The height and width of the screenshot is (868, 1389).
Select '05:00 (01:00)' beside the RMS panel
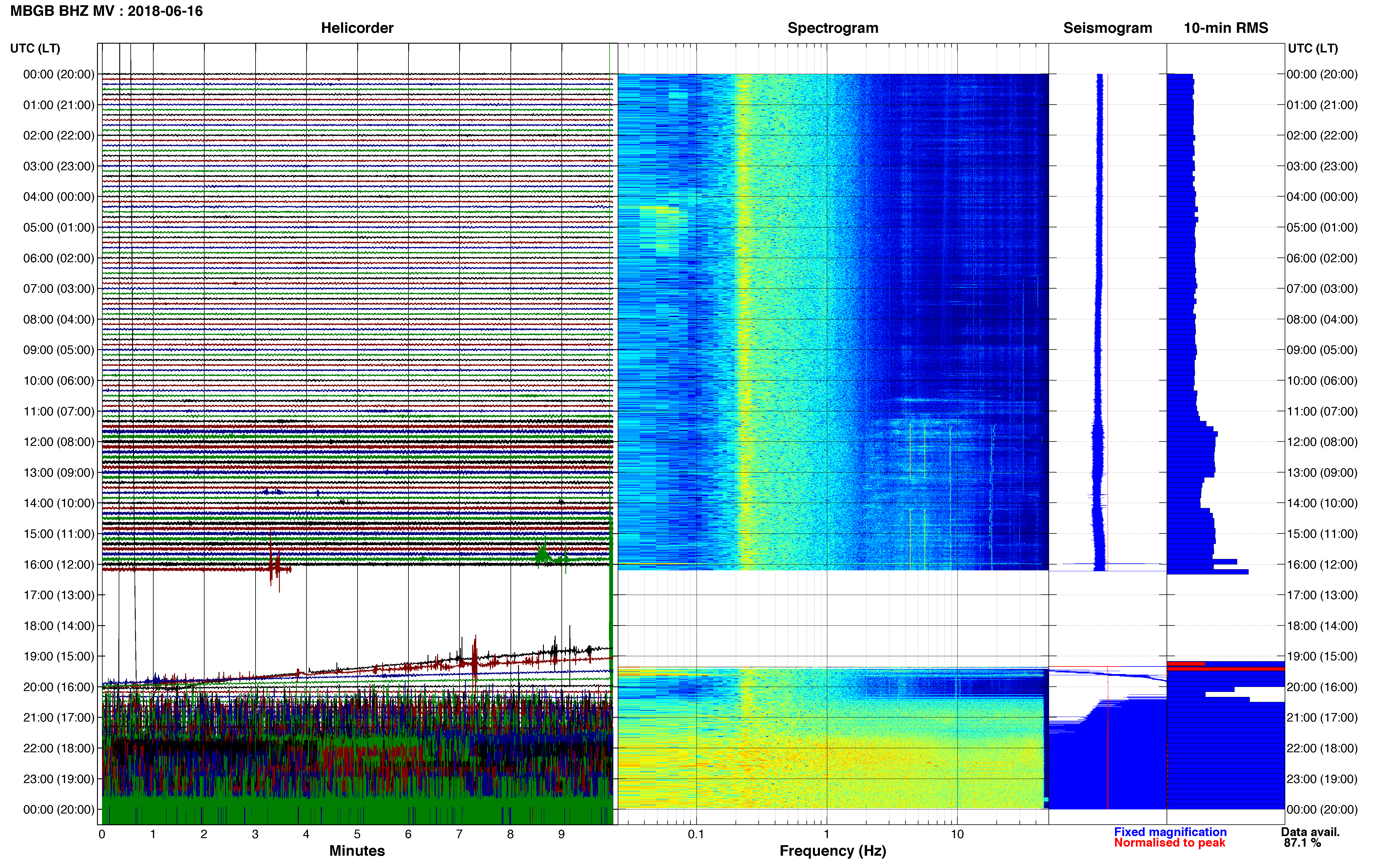pyautogui.click(x=1322, y=227)
